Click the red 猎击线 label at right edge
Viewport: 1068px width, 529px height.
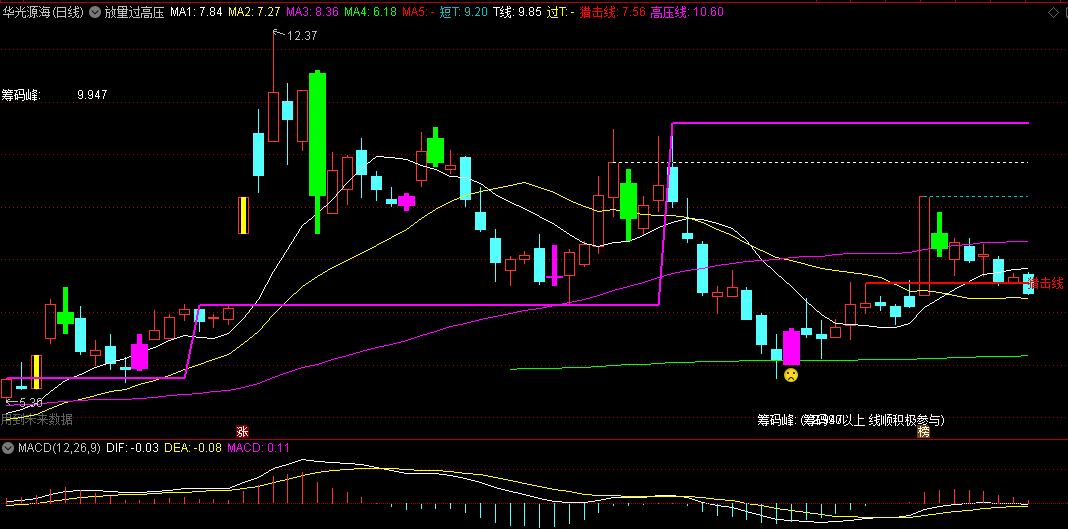(1047, 283)
